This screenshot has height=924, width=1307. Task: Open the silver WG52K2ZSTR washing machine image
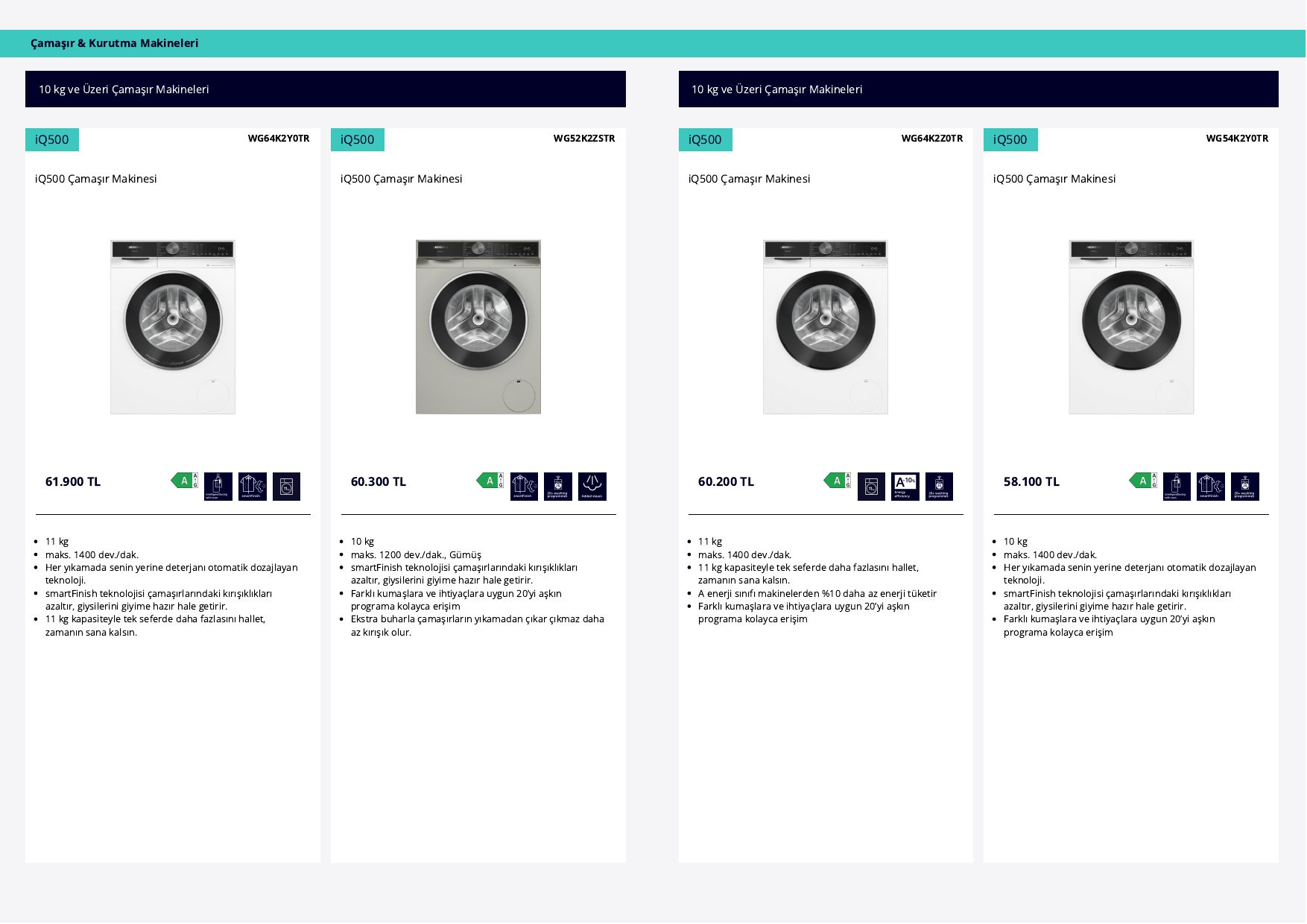point(478,326)
